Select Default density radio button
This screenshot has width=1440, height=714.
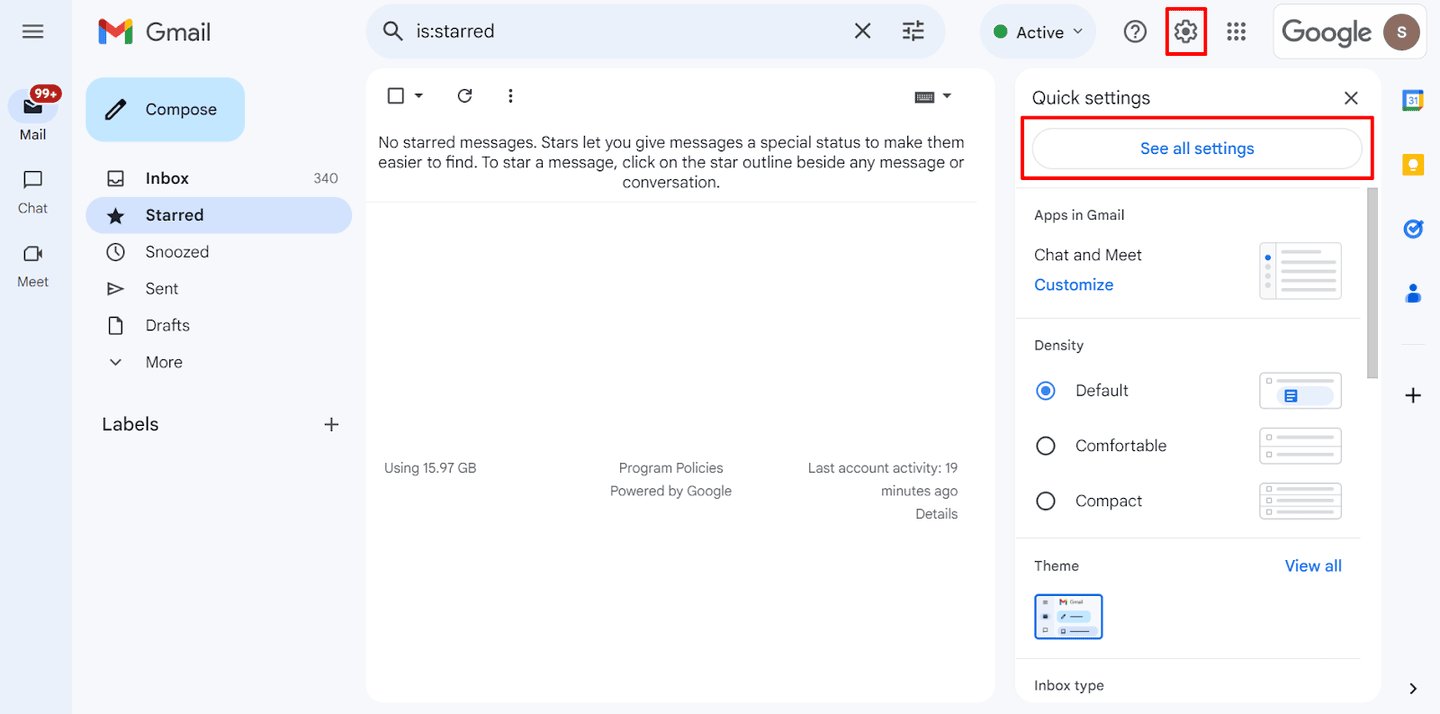(x=1046, y=391)
